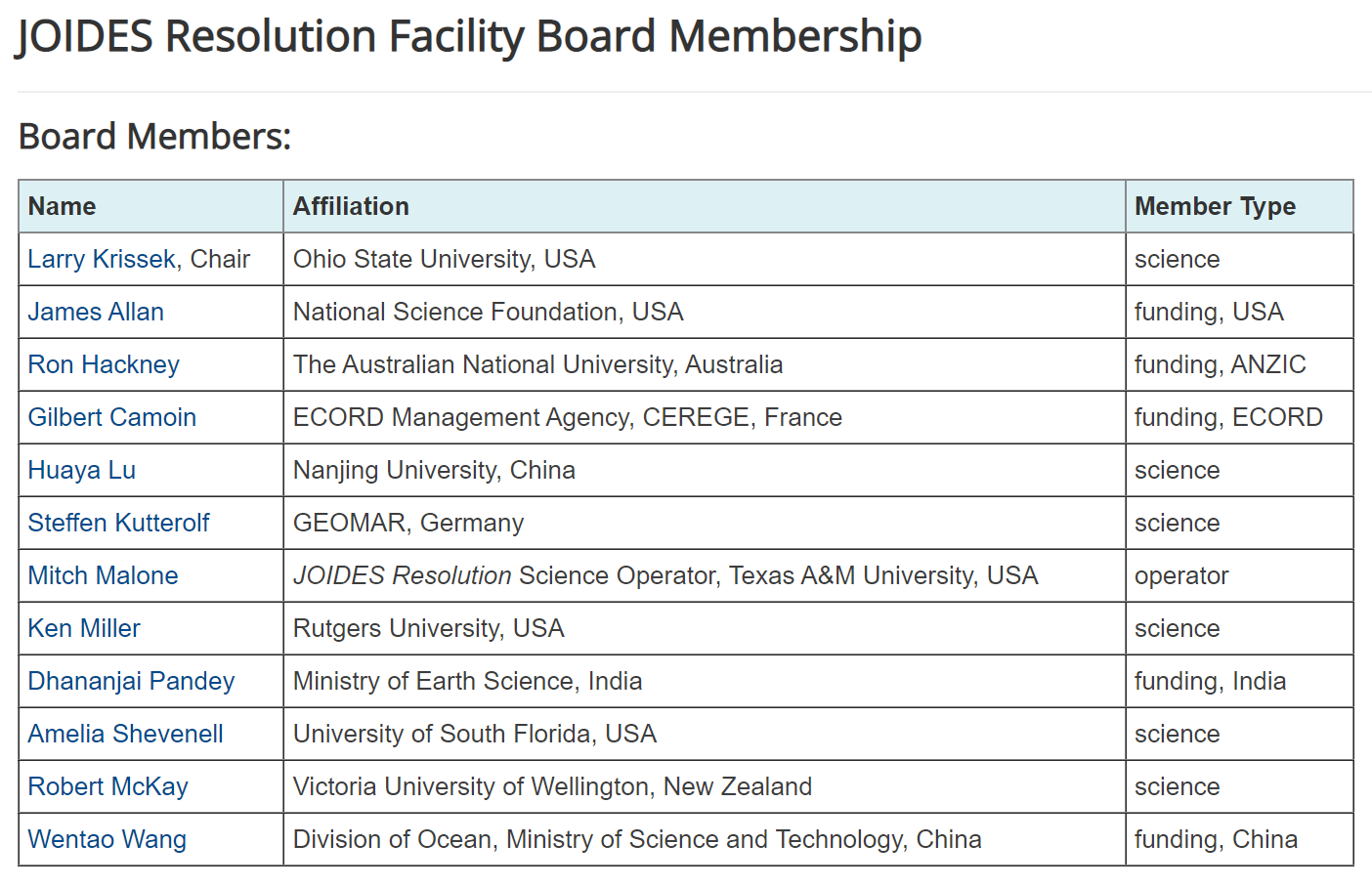This screenshot has height=887, width=1372.
Task: Click the Ohio State University affiliation cell
Action: (x=444, y=259)
